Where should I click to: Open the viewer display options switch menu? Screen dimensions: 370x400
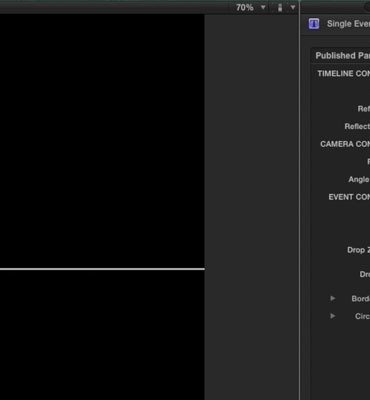(x=286, y=7)
